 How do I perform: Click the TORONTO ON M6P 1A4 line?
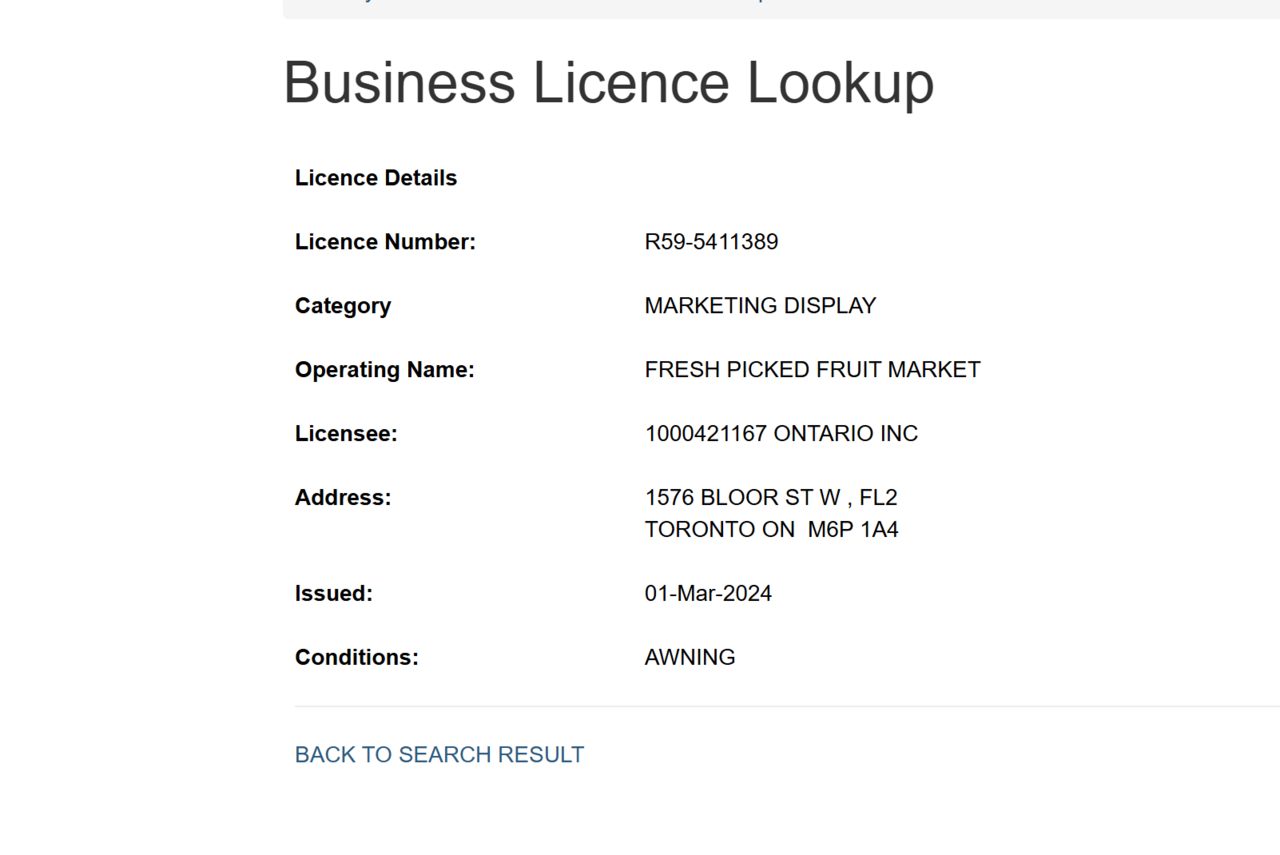tap(771, 530)
